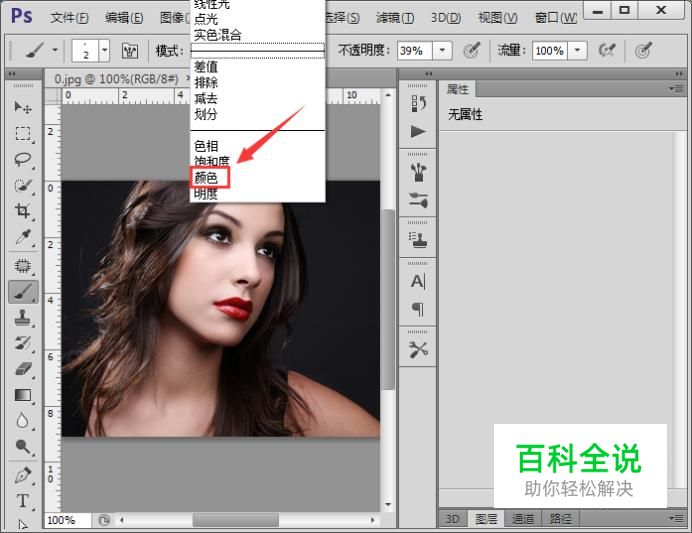
Task: Select the Move tool
Action: (22, 107)
